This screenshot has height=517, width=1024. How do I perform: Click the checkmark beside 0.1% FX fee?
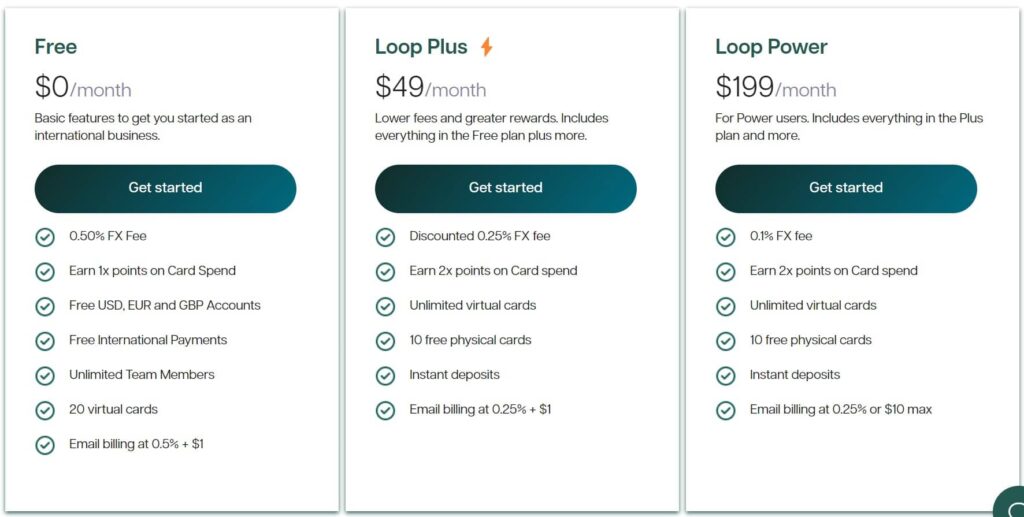(726, 237)
